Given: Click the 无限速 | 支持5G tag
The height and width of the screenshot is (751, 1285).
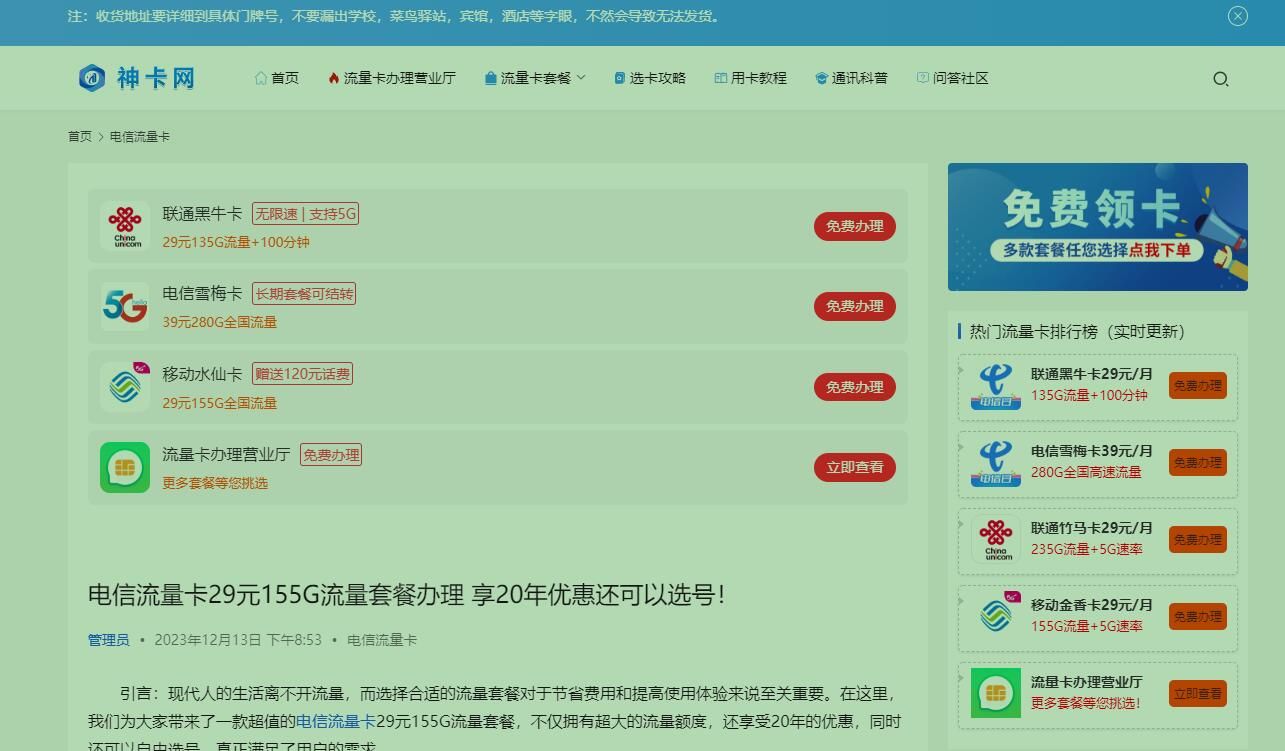Looking at the screenshot, I should [305, 214].
